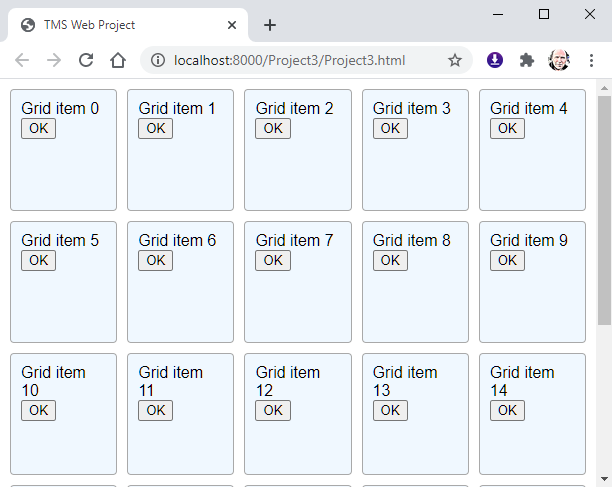This screenshot has height=487, width=612.
Task: Select the 'Grid item 13' label
Action: (405, 381)
